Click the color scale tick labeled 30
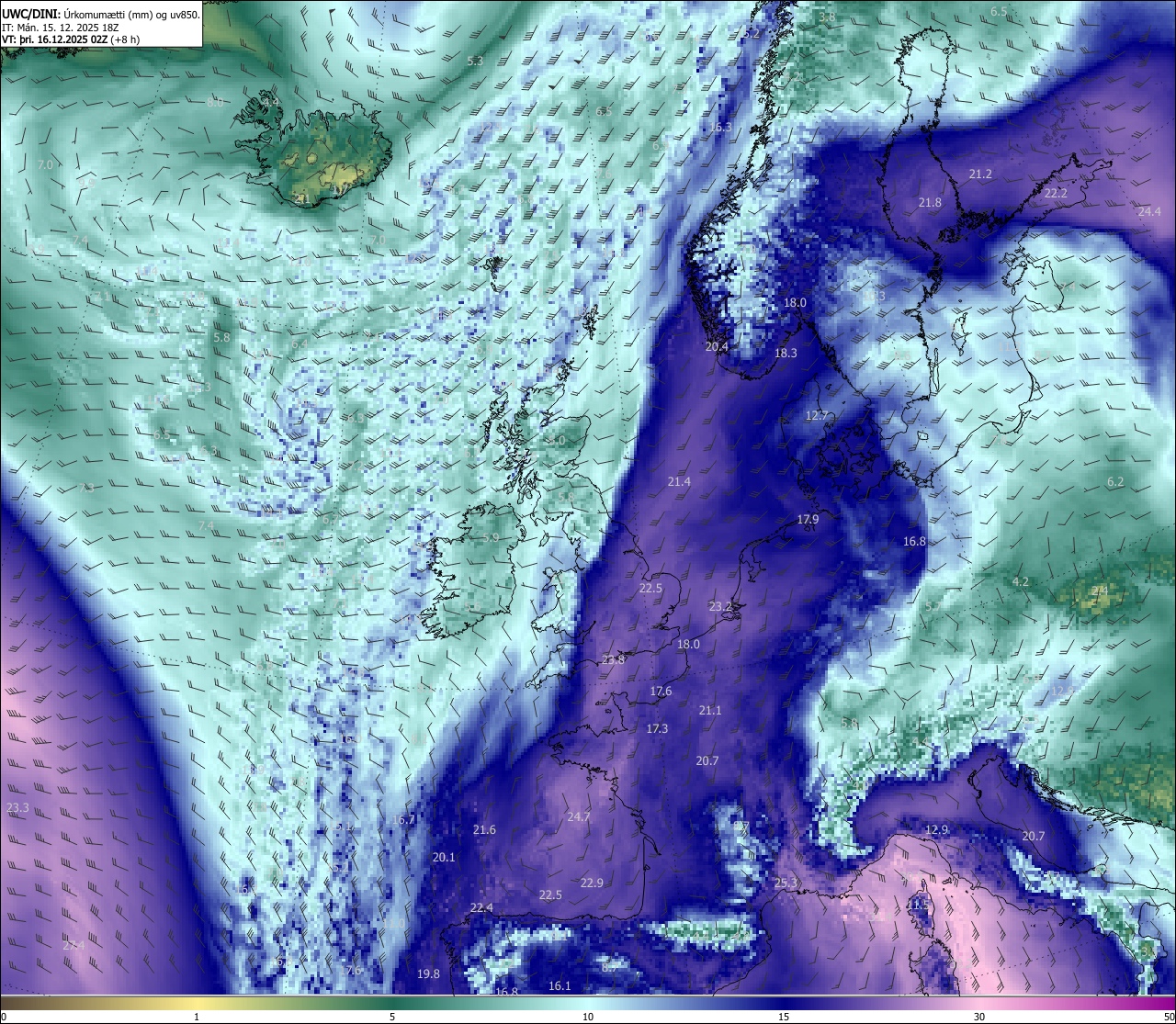 [x=979, y=1016]
